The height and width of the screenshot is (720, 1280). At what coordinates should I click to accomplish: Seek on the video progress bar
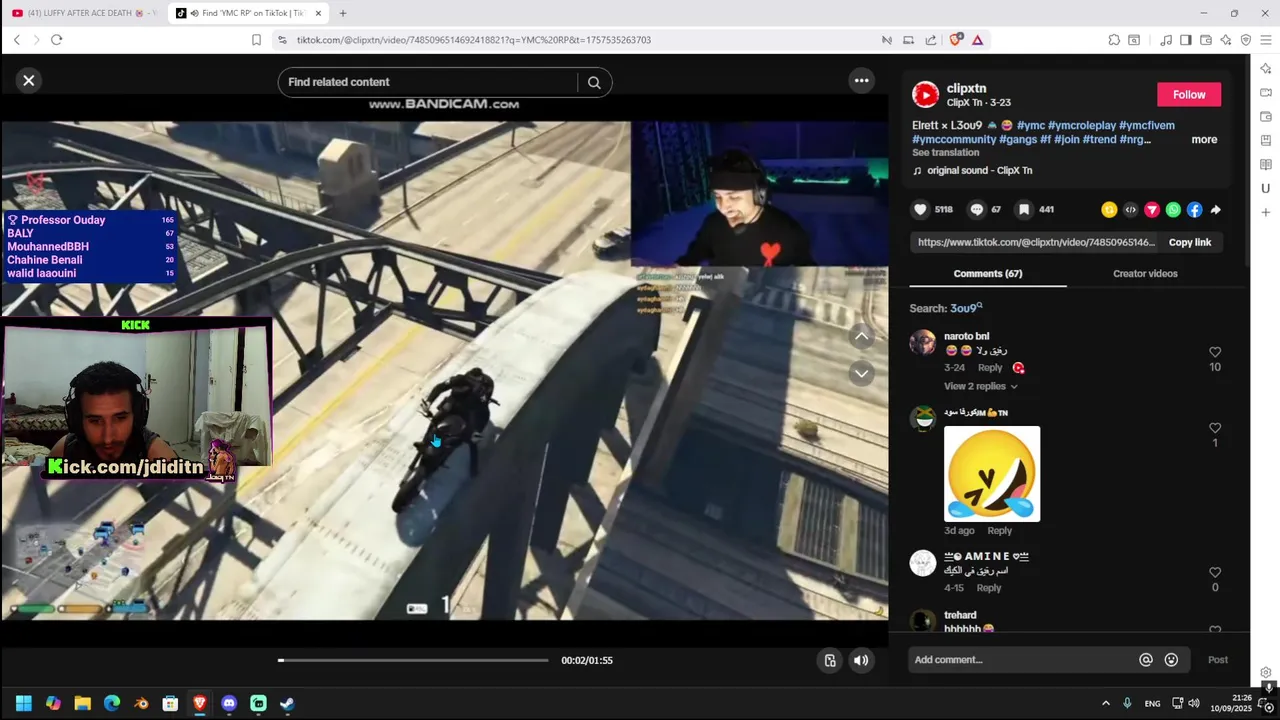(414, 661)
